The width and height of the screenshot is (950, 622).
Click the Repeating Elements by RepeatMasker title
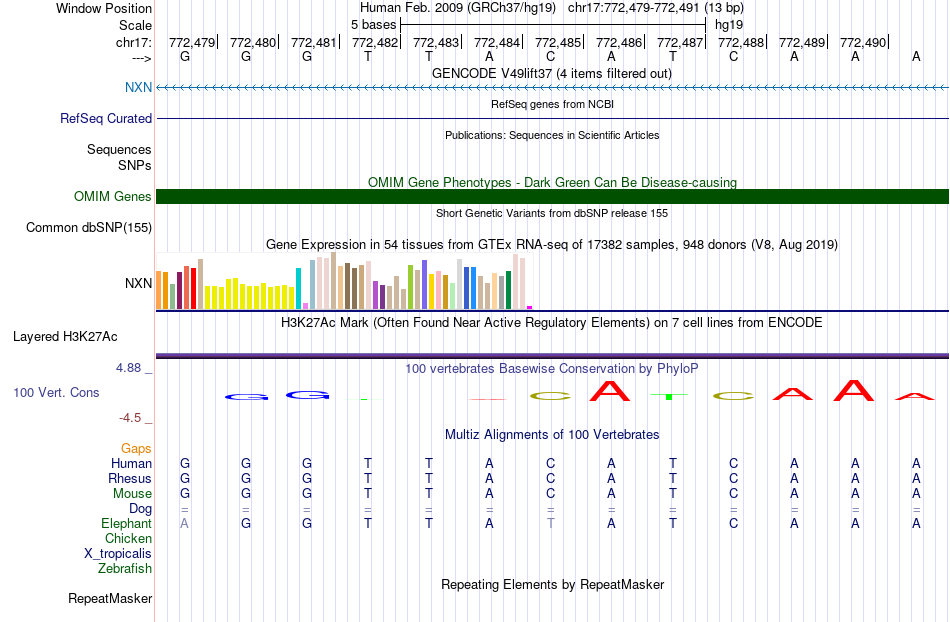coord(553,584)
